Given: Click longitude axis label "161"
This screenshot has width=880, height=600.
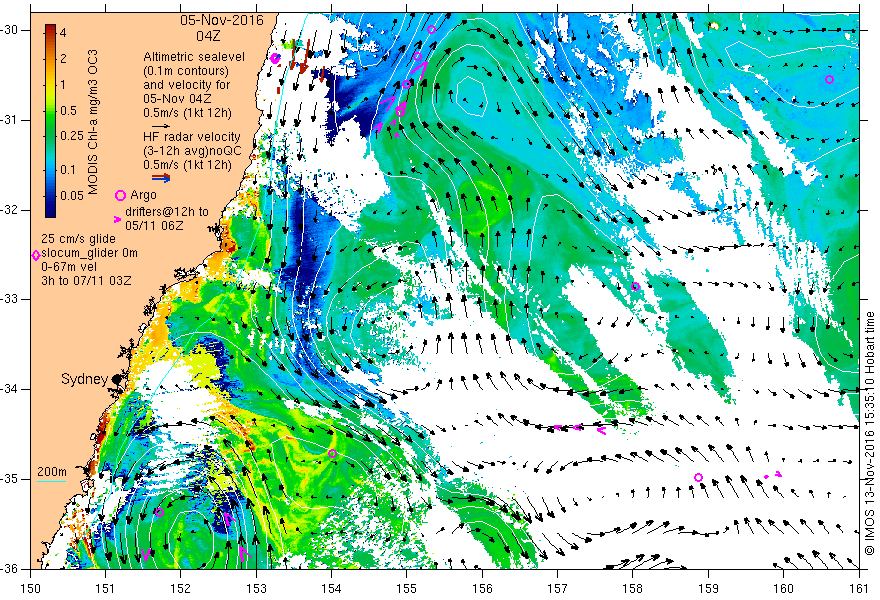Looking at the screenshot, I should pyautogui.click(x=859, y=588).
